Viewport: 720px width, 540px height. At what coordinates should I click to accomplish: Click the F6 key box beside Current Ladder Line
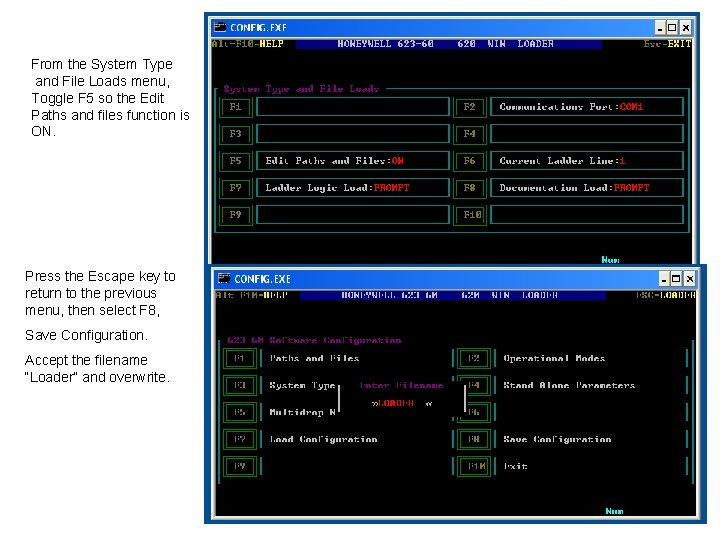tap(469, 161)
